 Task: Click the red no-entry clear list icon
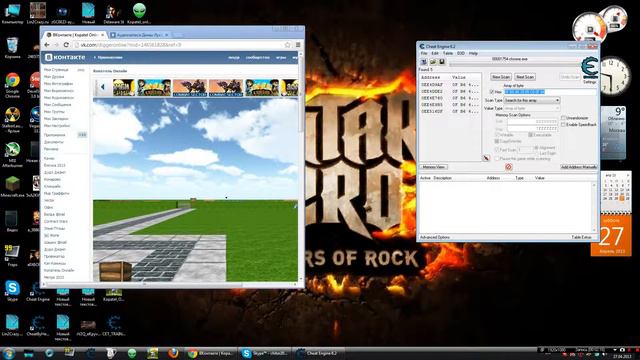509,167
